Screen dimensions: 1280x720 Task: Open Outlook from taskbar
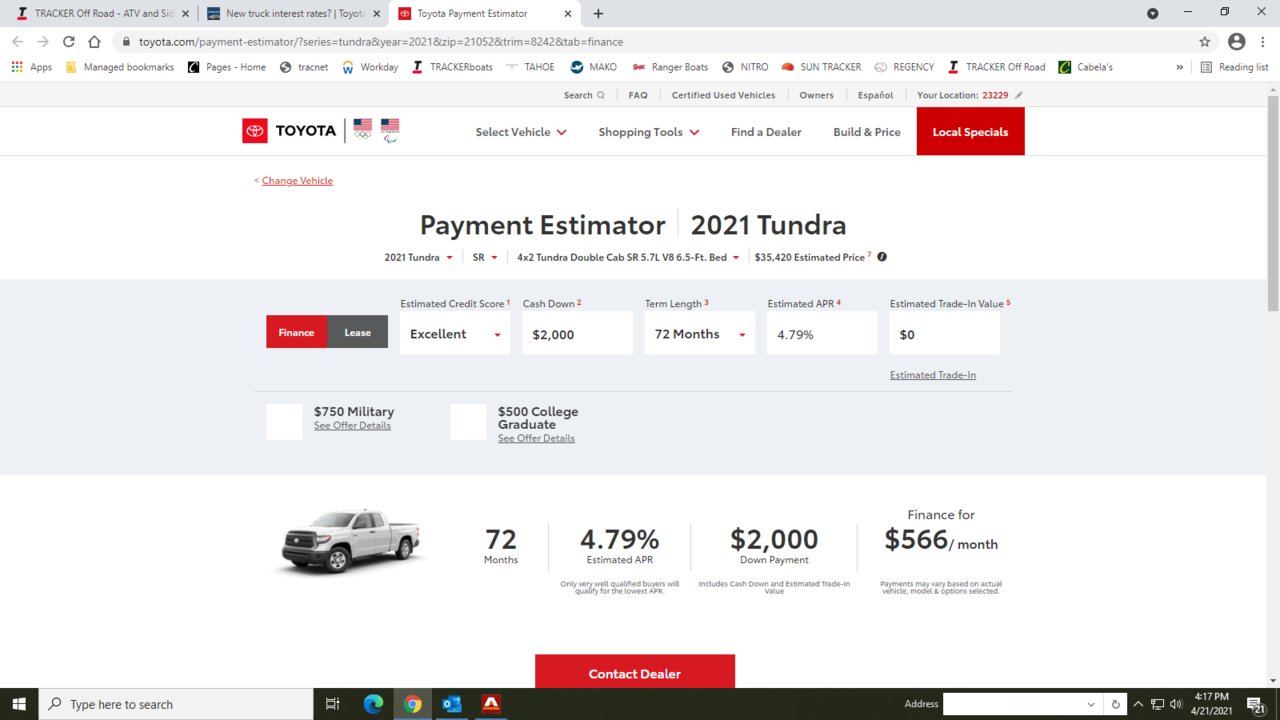click(x=451, y=704)
